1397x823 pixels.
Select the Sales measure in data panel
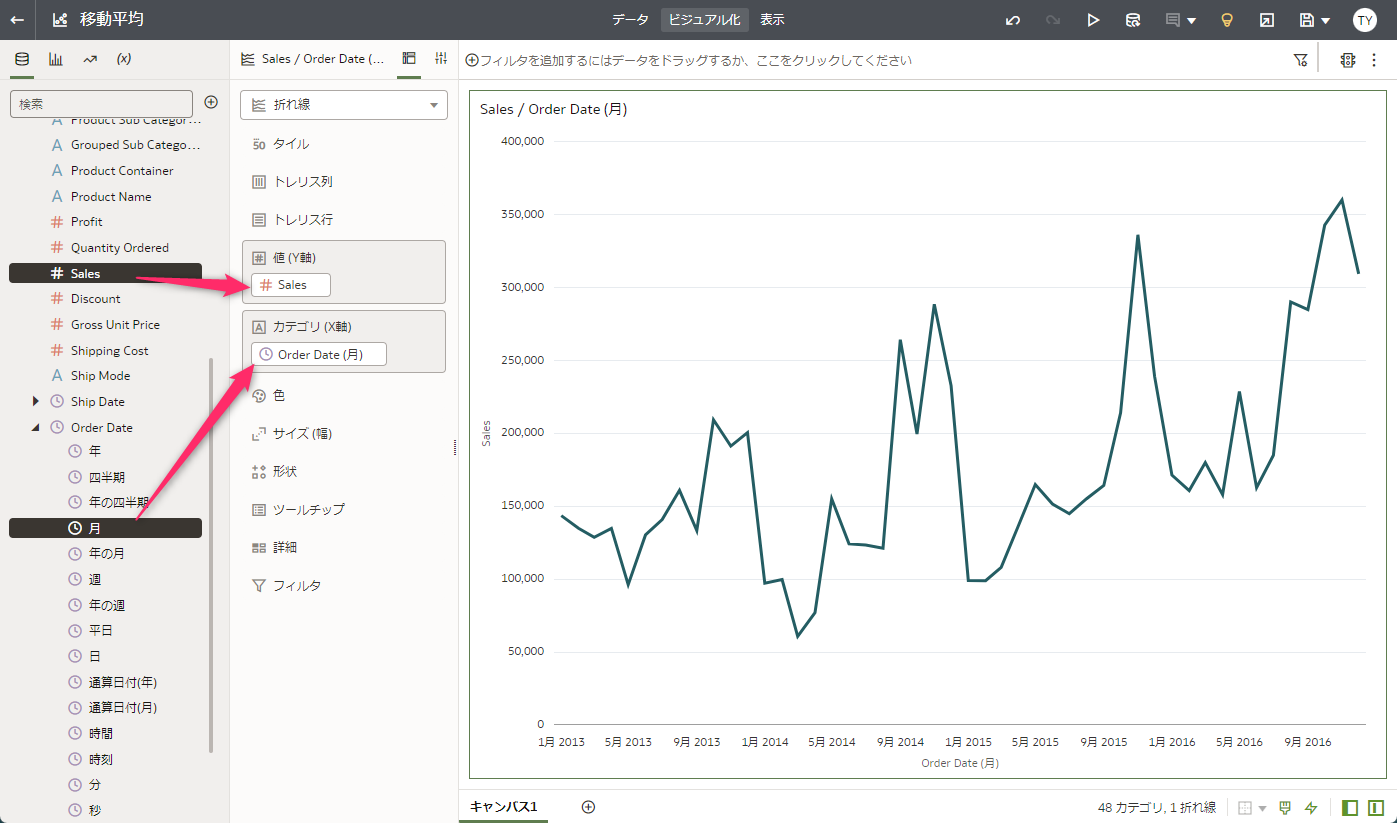click(x=105, y=273)
